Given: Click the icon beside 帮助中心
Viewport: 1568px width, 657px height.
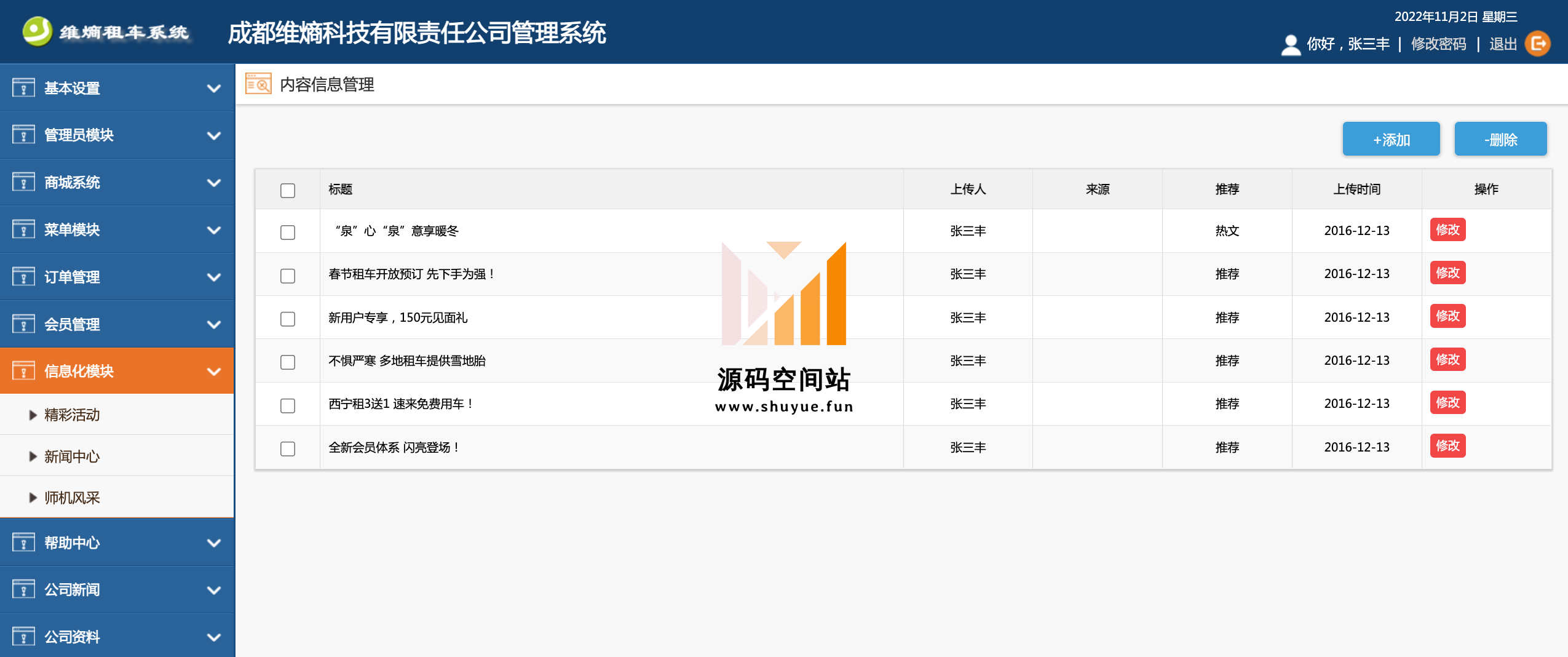Looking at the screenshot, I should click(x=23, y=543).
